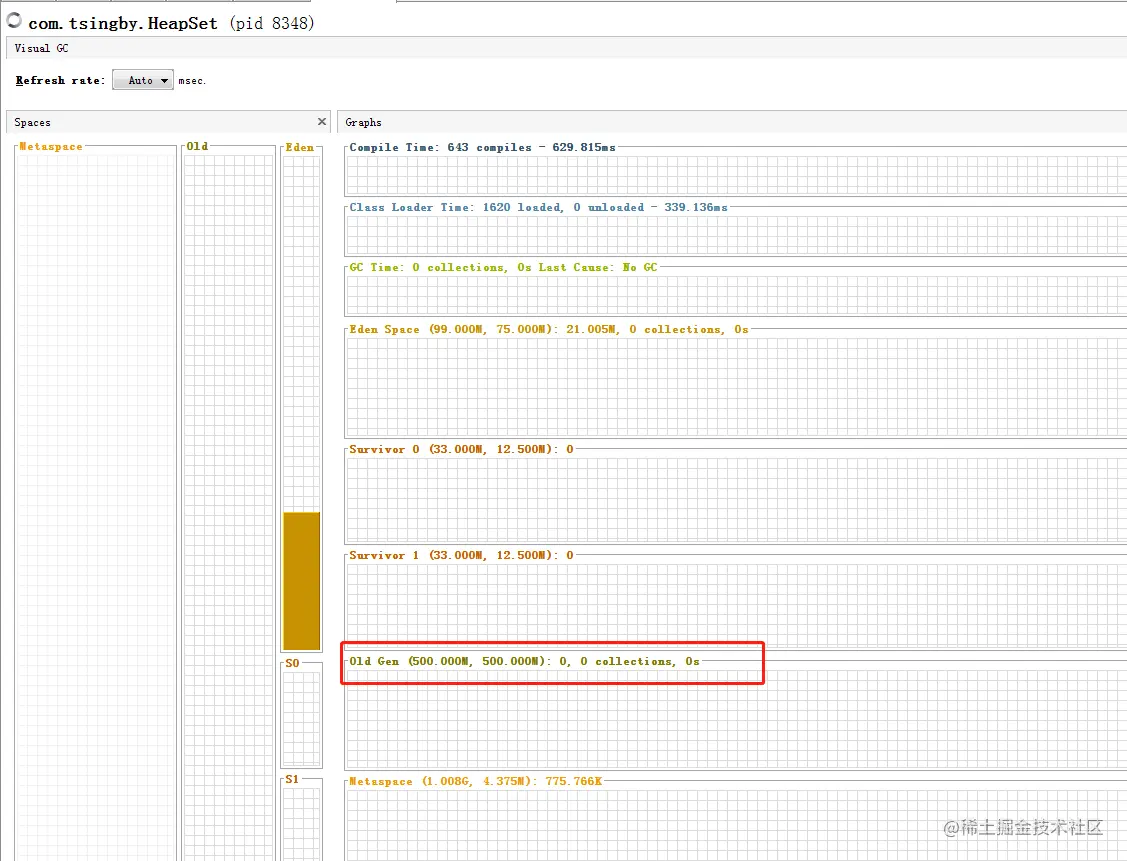The width and height of the screenshot is (1127, 861).
Task: Click the Survivor 0 graph title
Action: pos(461,449)
